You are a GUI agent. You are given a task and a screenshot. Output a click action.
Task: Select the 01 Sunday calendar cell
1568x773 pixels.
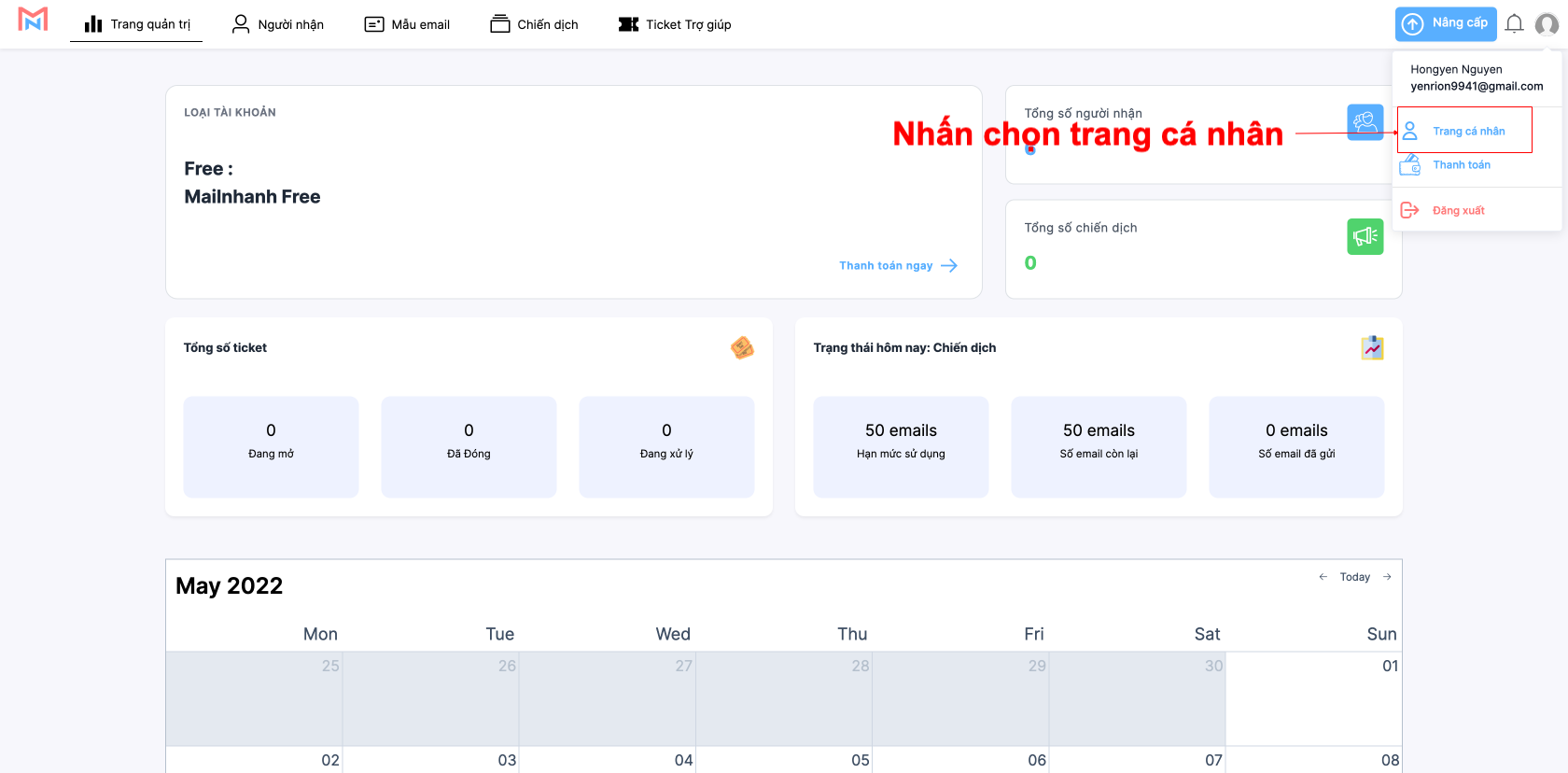click(1313, 700)
